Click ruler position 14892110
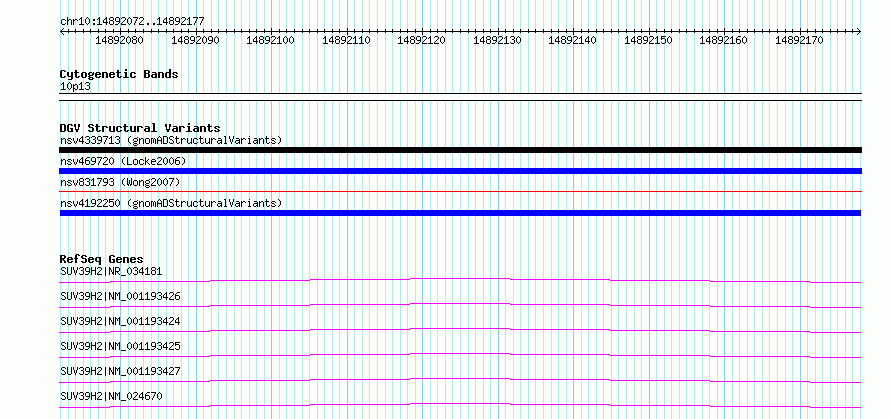This screenshot has height=419, width=890. (x=346, y=40)
